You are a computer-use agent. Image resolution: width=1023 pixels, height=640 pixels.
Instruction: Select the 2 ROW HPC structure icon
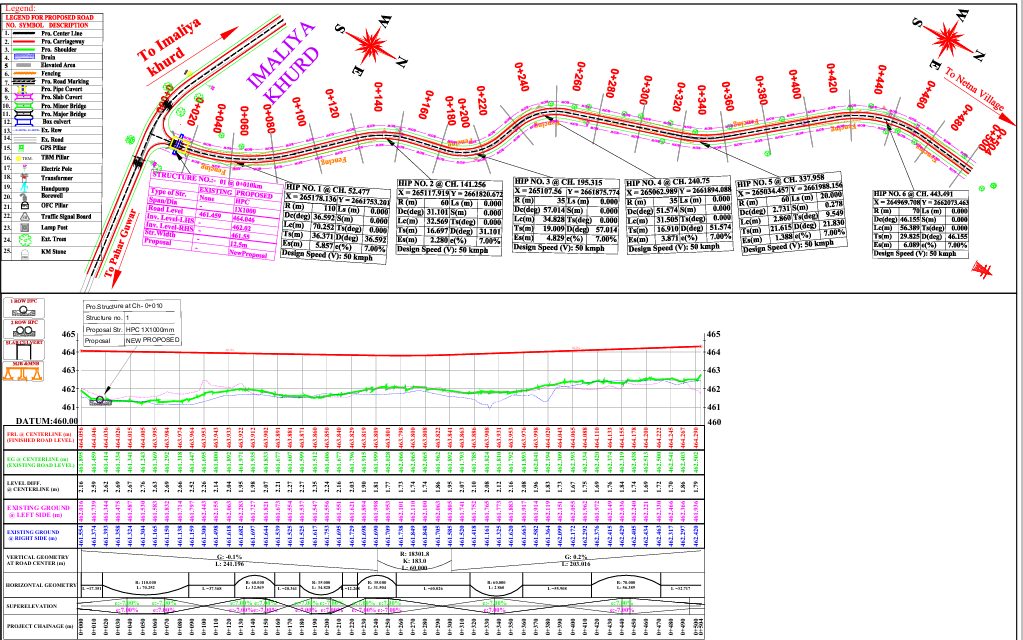24,331
